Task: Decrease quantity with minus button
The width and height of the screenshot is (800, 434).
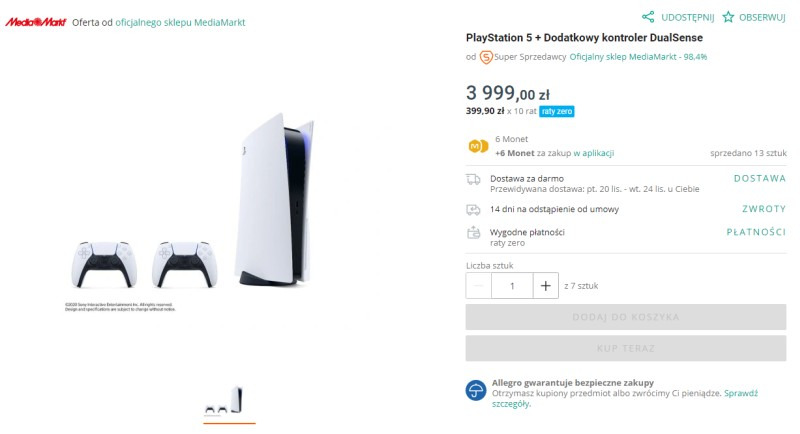Action: coord(479,285)
